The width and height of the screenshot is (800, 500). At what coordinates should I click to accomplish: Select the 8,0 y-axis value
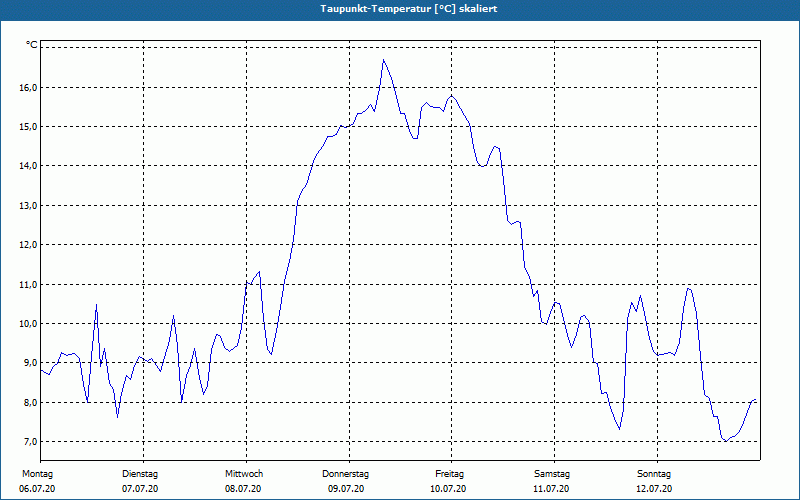[31, 403]
